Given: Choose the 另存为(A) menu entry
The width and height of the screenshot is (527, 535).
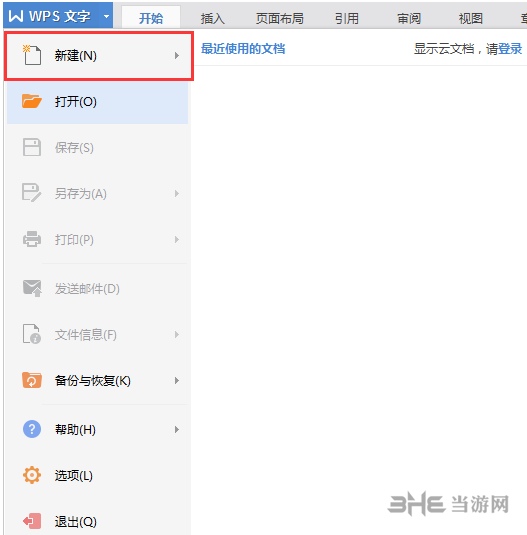Looking at the screenshot, I should coord(98,193).
